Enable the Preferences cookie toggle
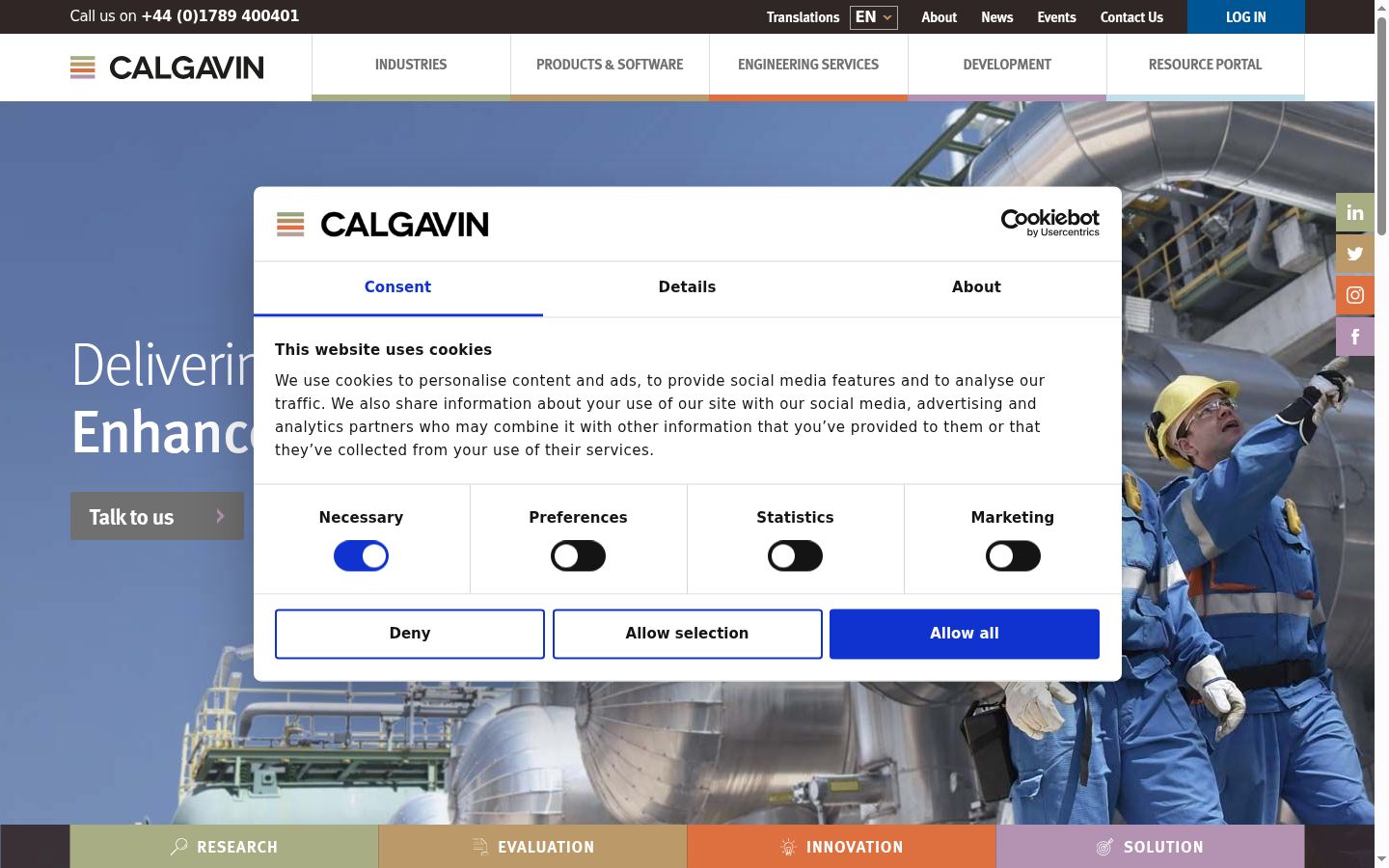 (578, 556)
